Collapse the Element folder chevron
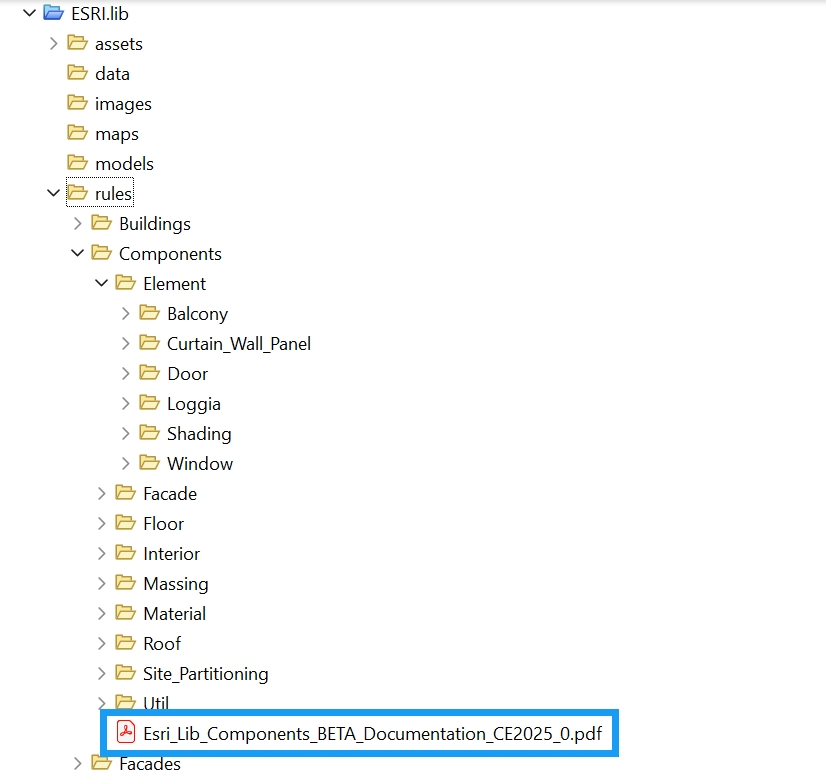Screen dimensions: 826x778 click(102, 283)
